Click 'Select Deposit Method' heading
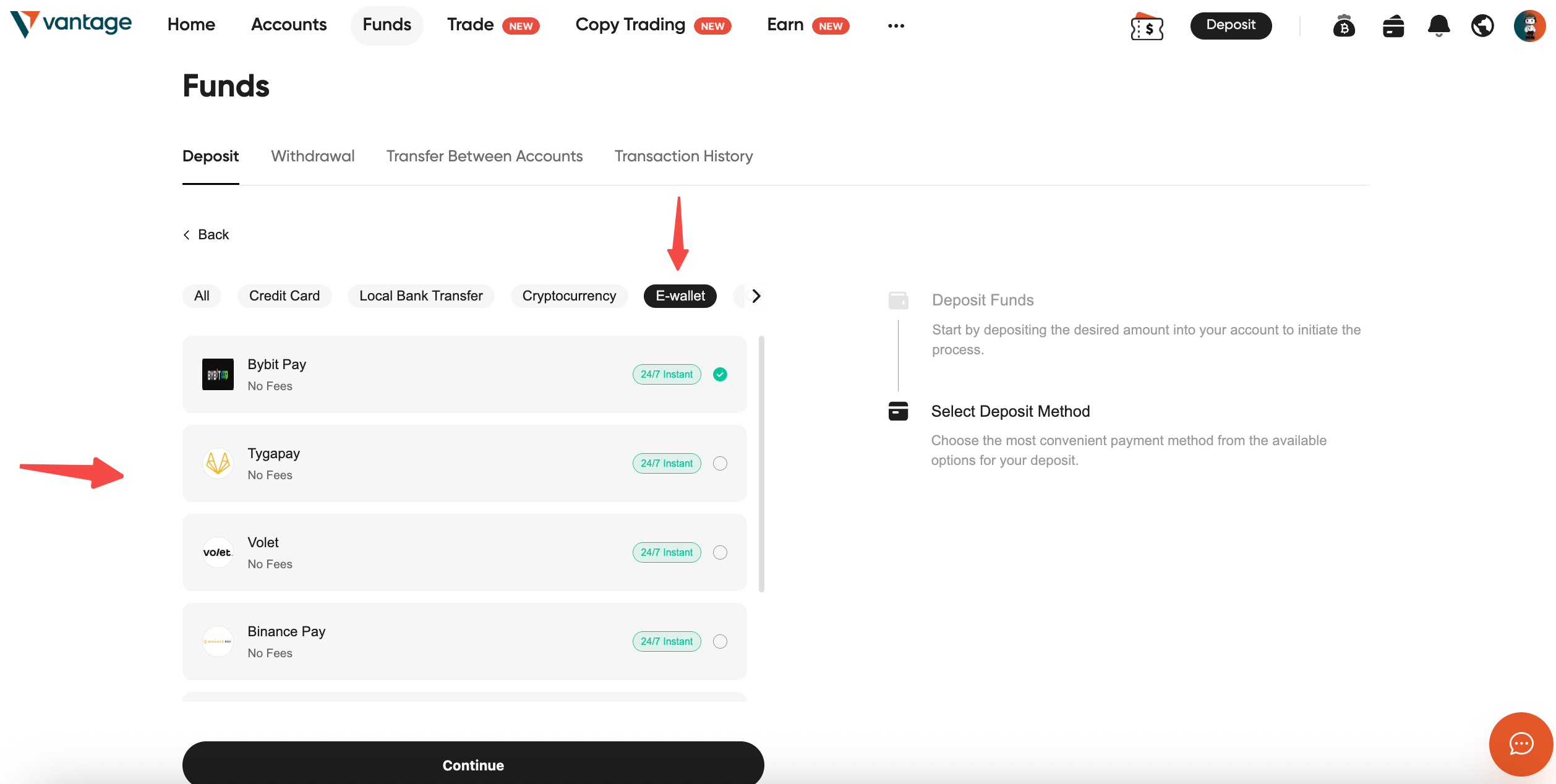1556x784 pixels. coord(1010,411)
